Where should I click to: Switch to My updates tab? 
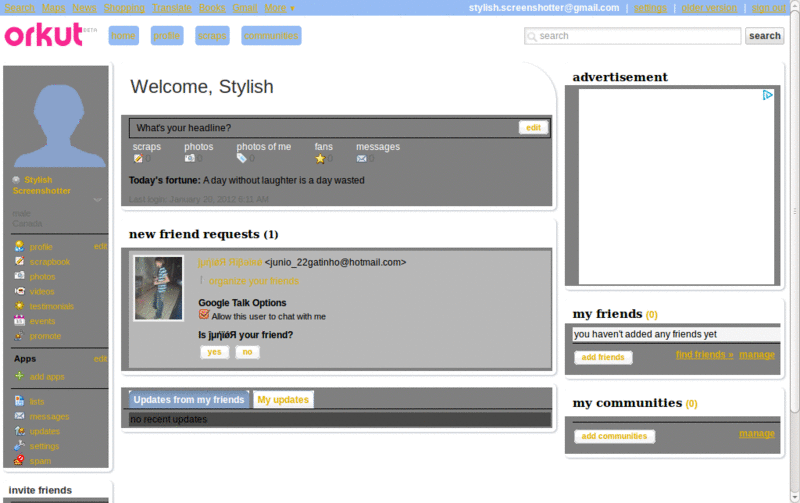[x=283, y=399]
